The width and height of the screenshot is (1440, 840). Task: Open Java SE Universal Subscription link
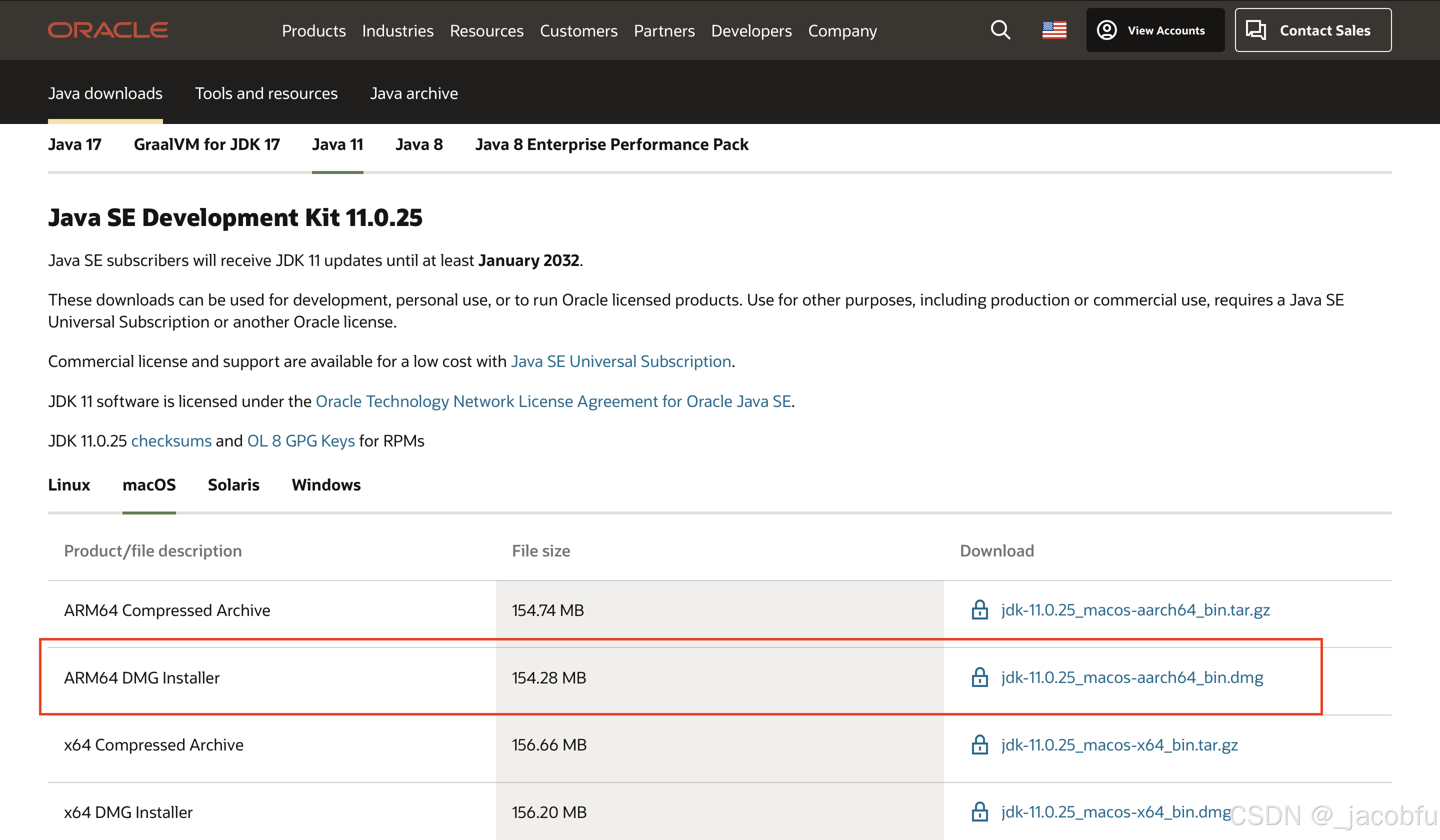pyautogui.click(x=620, y=361)
